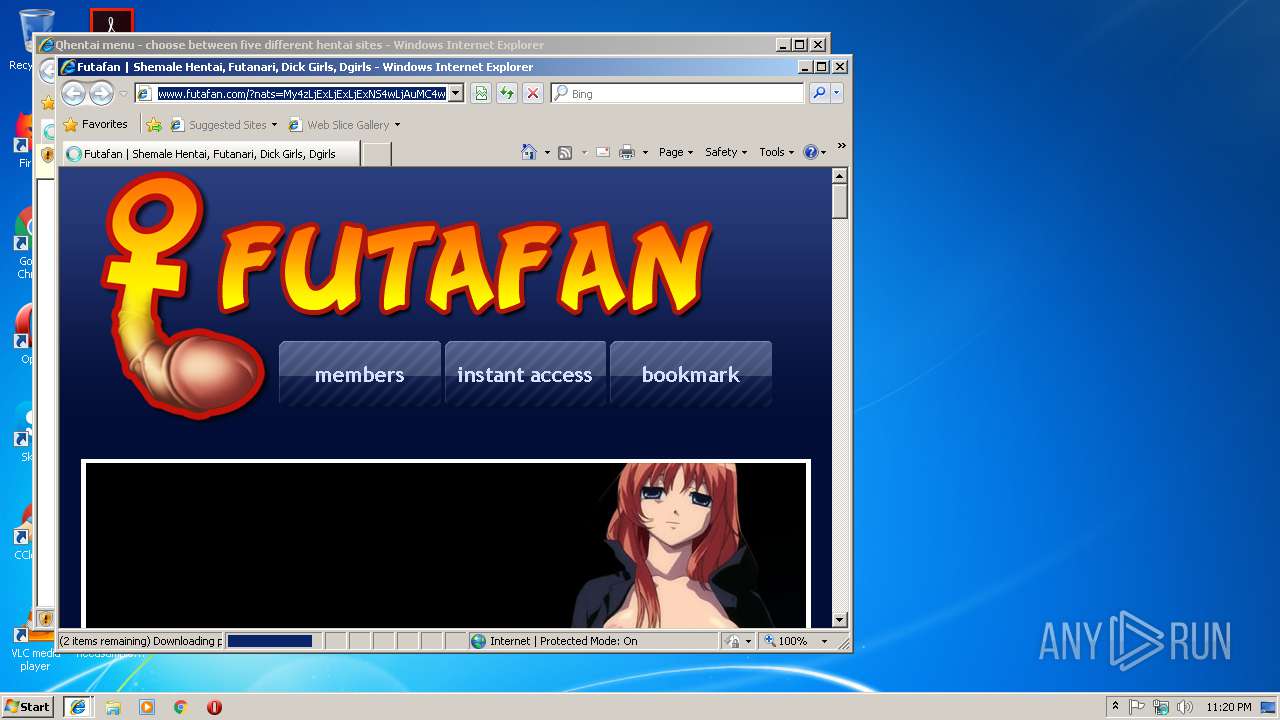Click the volume speaker tray icon

(x=1185, y=707)
